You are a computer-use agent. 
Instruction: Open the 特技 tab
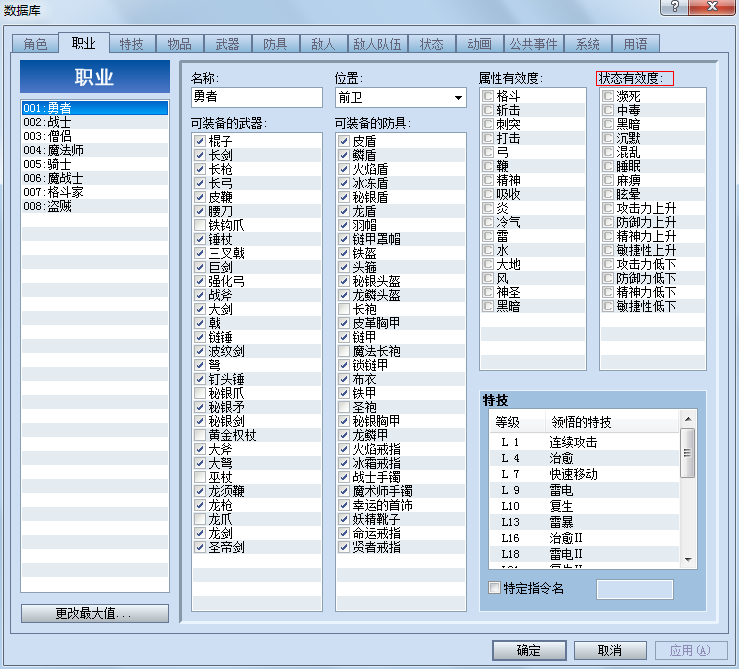coord(131,44)
